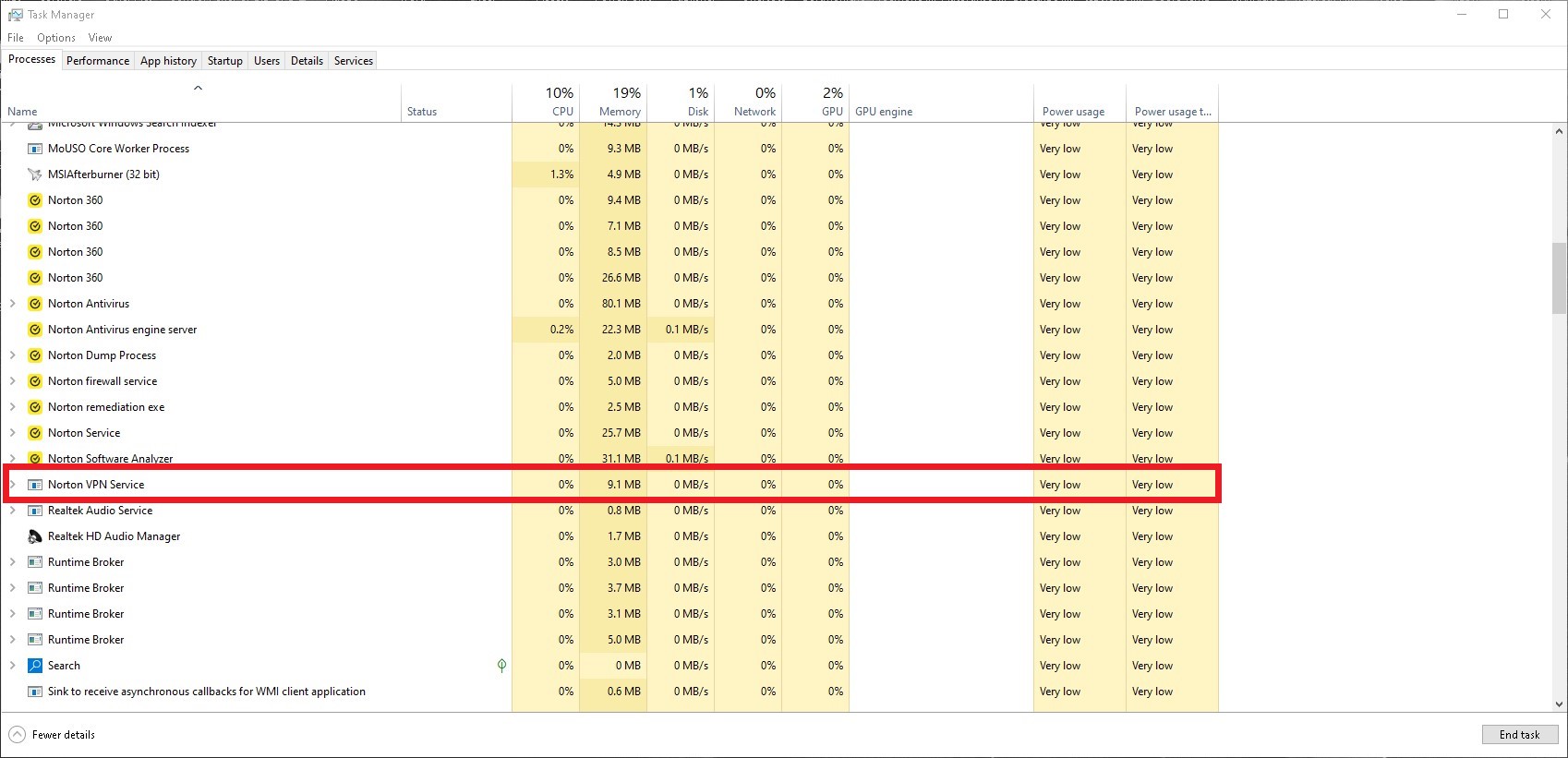
Task: Click the 80.1 MB memory value
Action: click(x=621, y=304)
